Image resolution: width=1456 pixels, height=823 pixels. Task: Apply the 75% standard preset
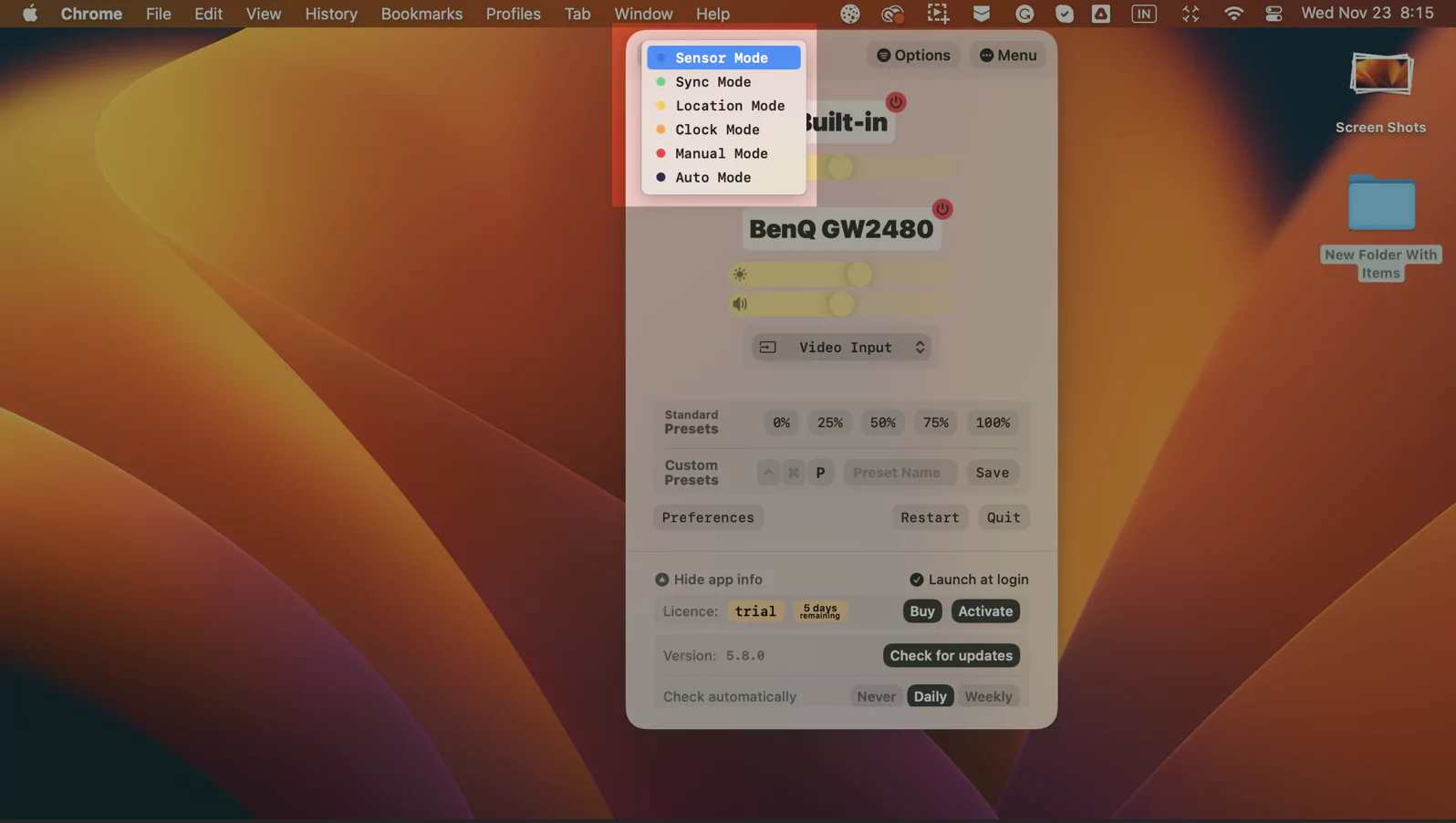click(x=936, y=422)
